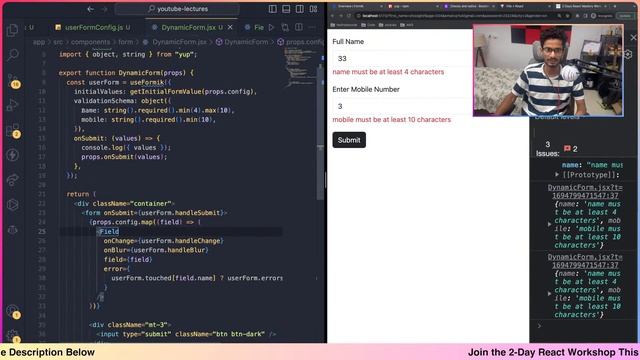Toggle secondary side bar layout icon
640x360 pixels.
[x=300, y=9]
